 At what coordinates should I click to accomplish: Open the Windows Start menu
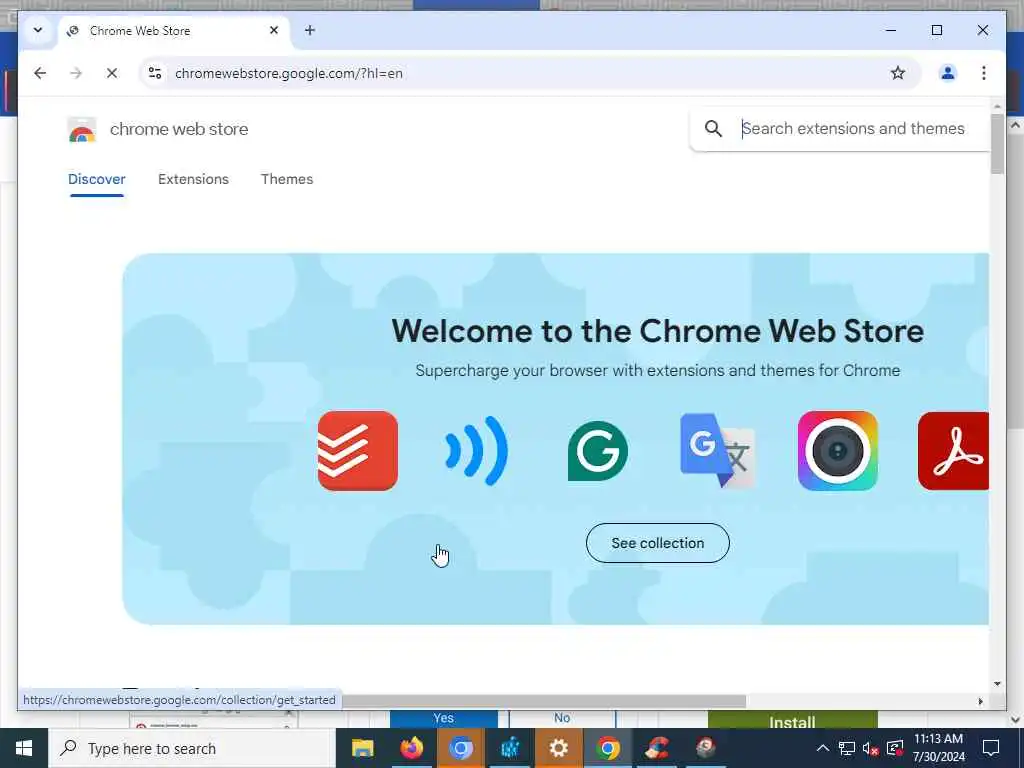click(24, 748)
